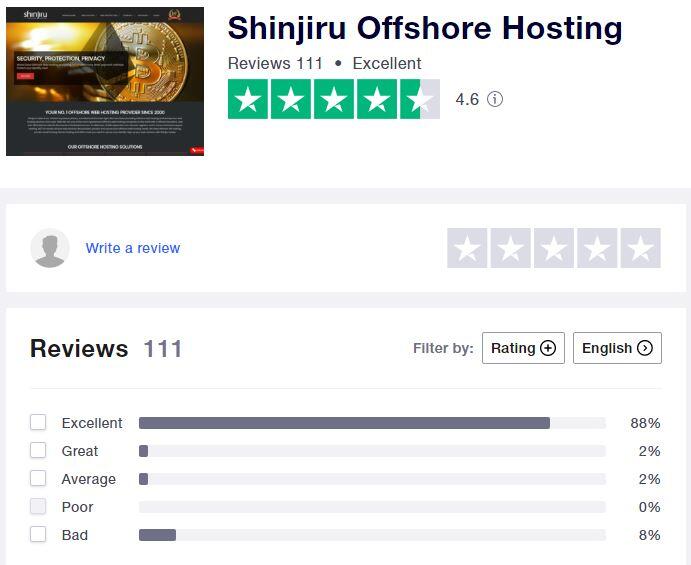Click the green TrustScore star rating image
The height and width of the screenshot is (565, 691).
(334, 99)
